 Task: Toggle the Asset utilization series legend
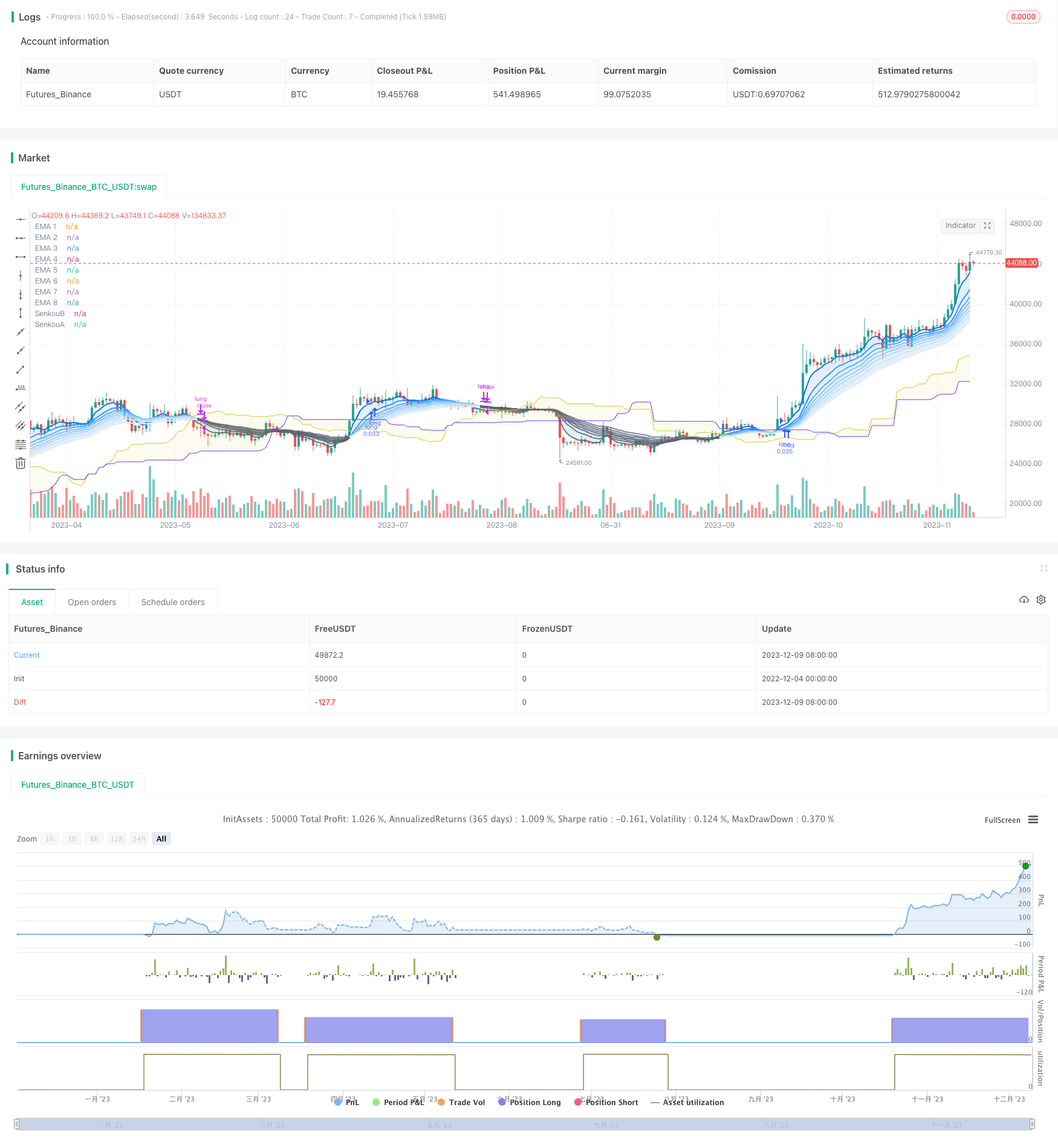(x=687, y=1103)
